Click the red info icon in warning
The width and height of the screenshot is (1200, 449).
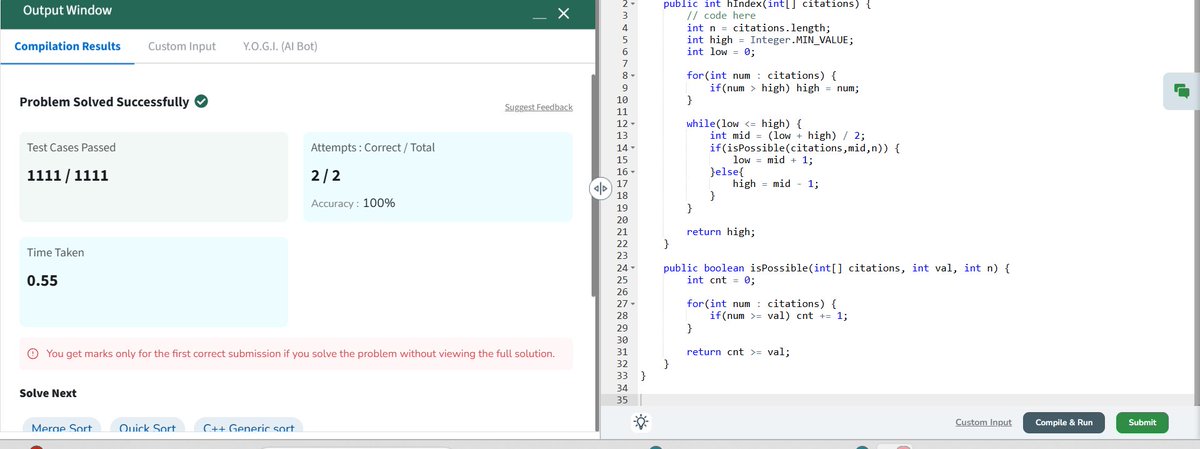[34, 354]
